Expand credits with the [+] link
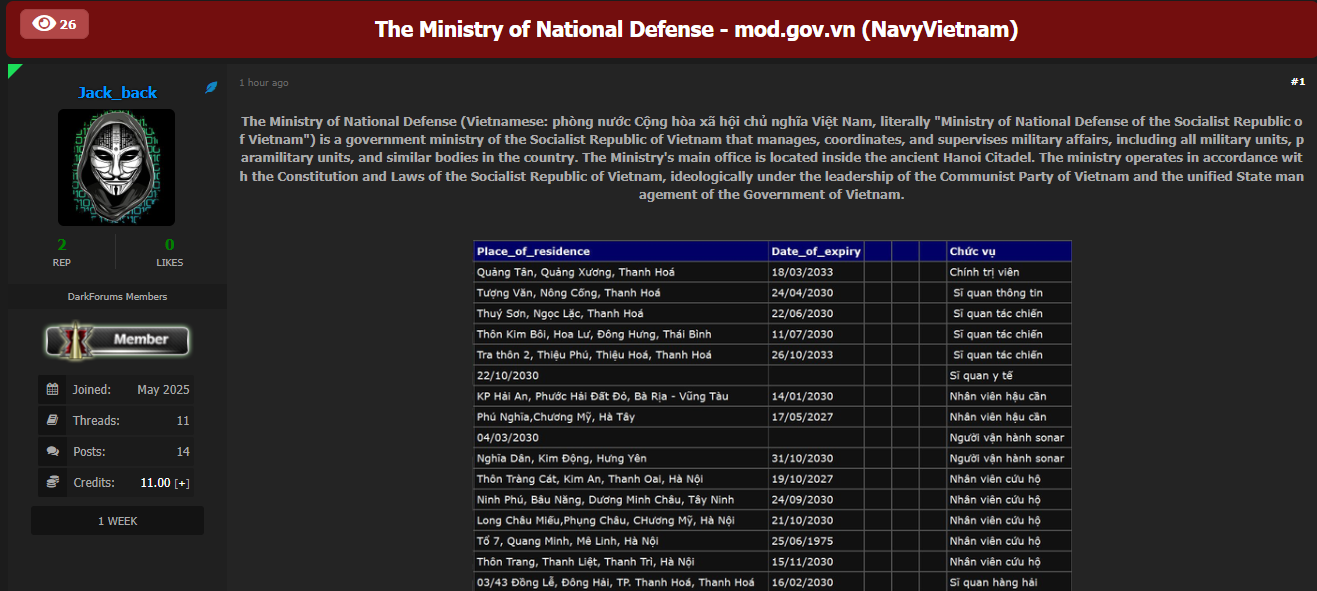The image size is (1317, 591). 182,483
